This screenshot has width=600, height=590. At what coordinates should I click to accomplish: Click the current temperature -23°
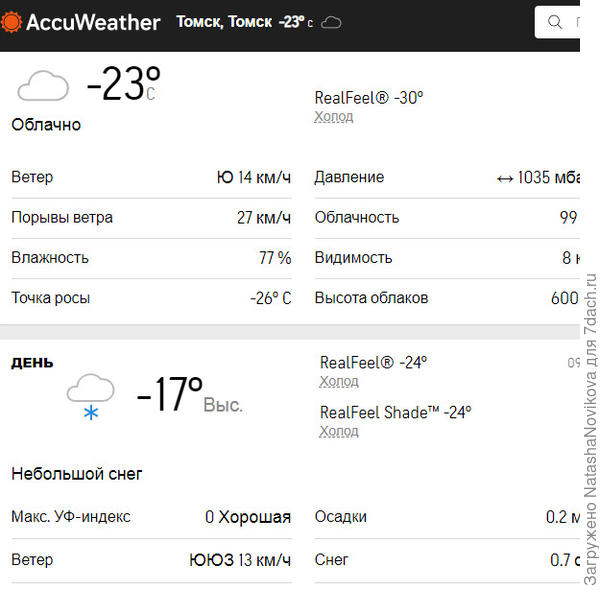click(x=123, y=84)
